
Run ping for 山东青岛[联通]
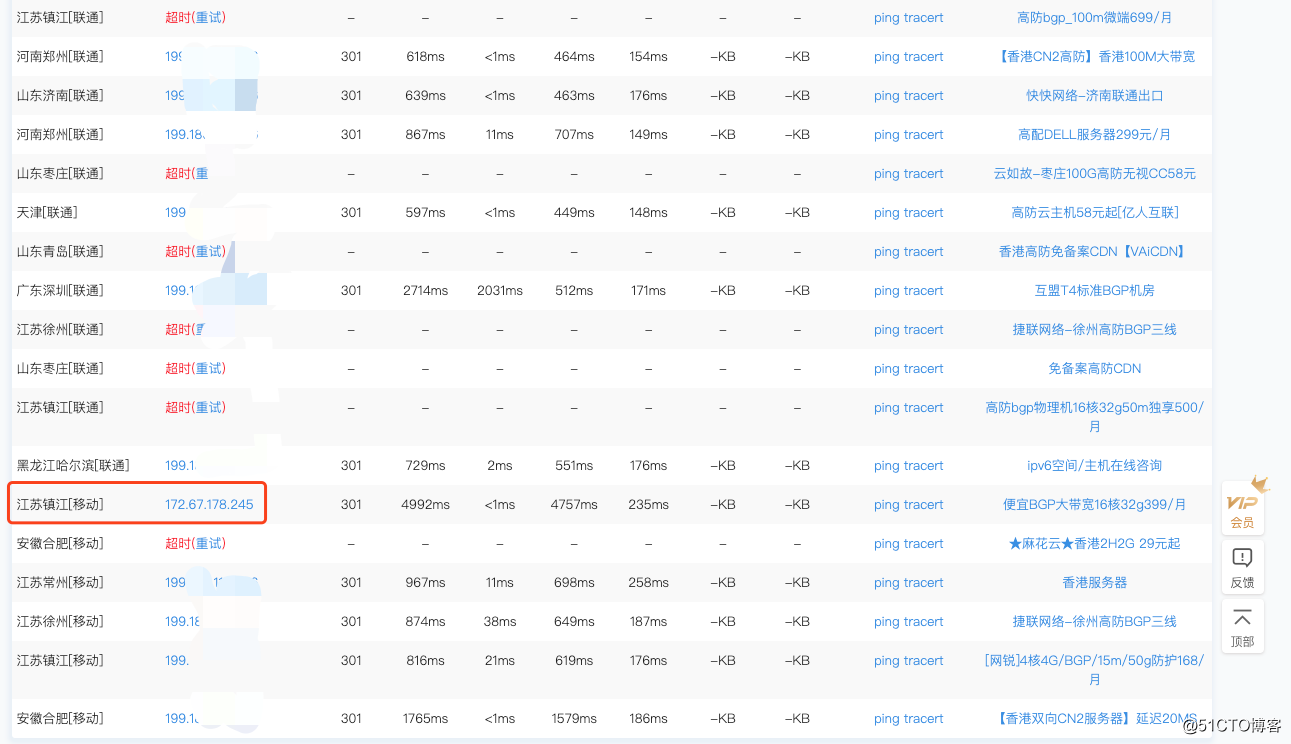point(886,251)
